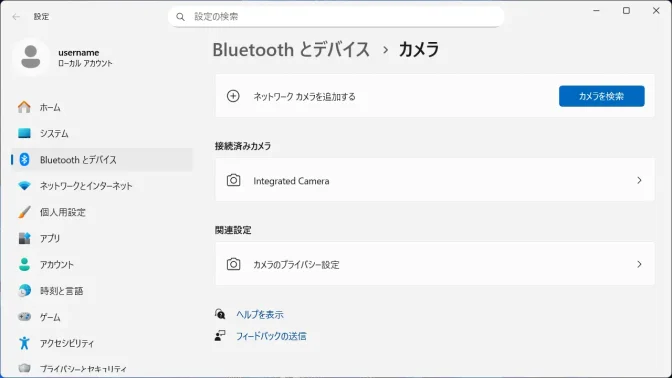Open カメラのプライバシー設定 entry
Screen dimensions: 672x378
(x=435, y=264)
